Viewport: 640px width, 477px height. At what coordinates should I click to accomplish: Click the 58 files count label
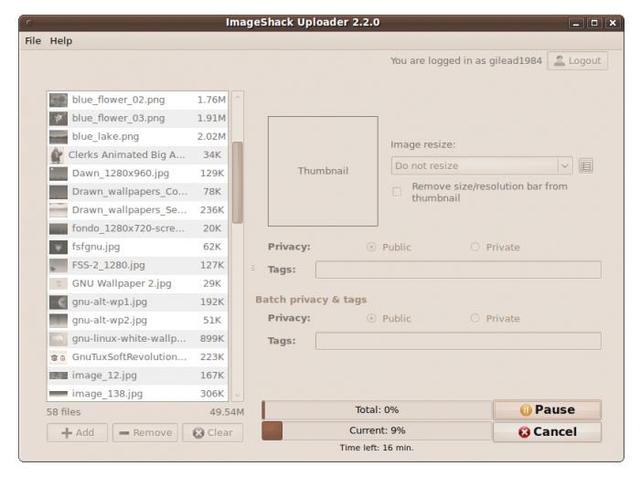(64, 412)
